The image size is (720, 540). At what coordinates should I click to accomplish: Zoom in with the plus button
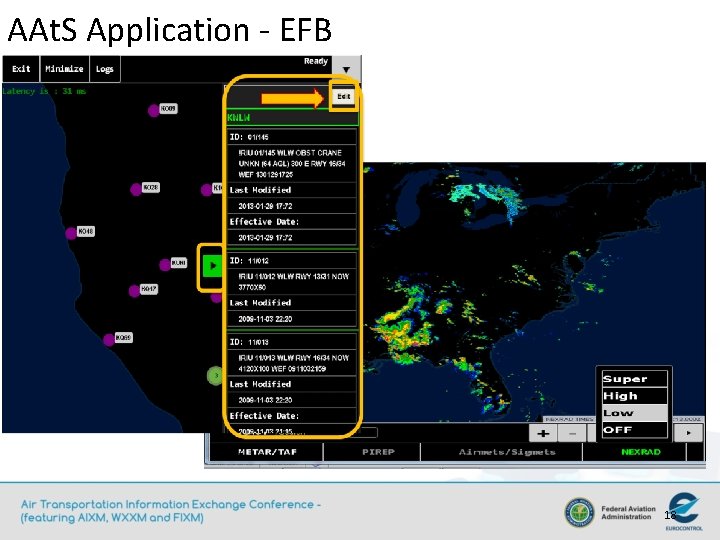[x=543, y=433]
